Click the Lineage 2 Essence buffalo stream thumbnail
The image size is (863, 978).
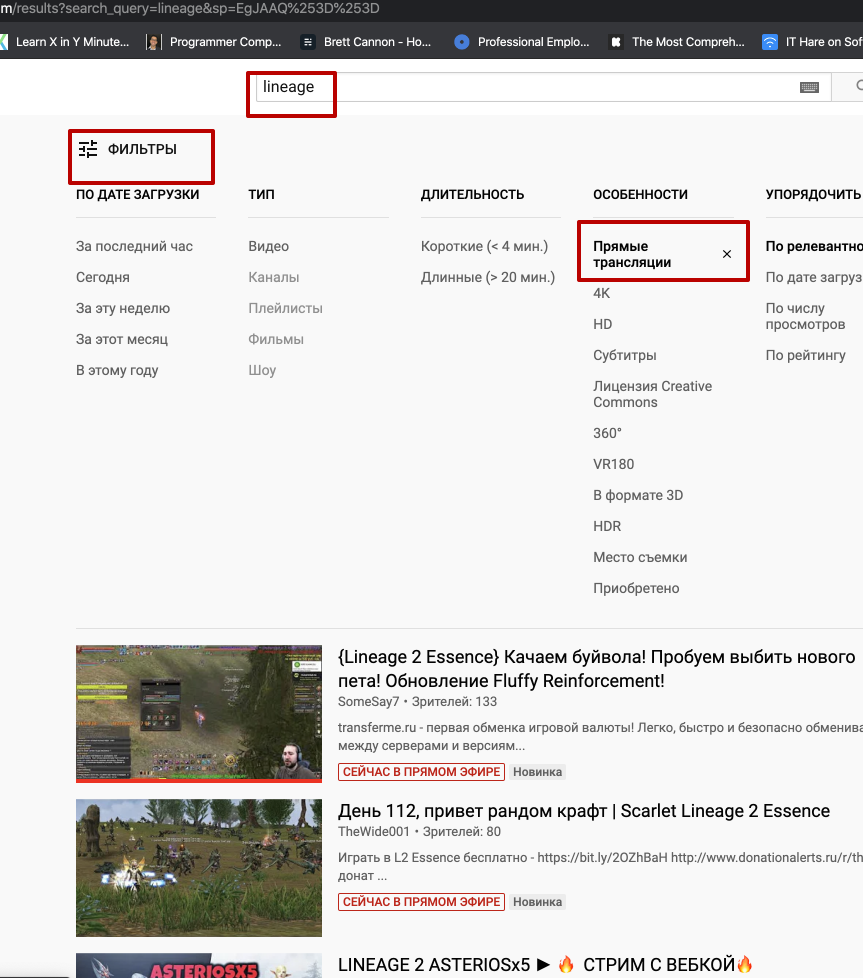pos(199,713)
